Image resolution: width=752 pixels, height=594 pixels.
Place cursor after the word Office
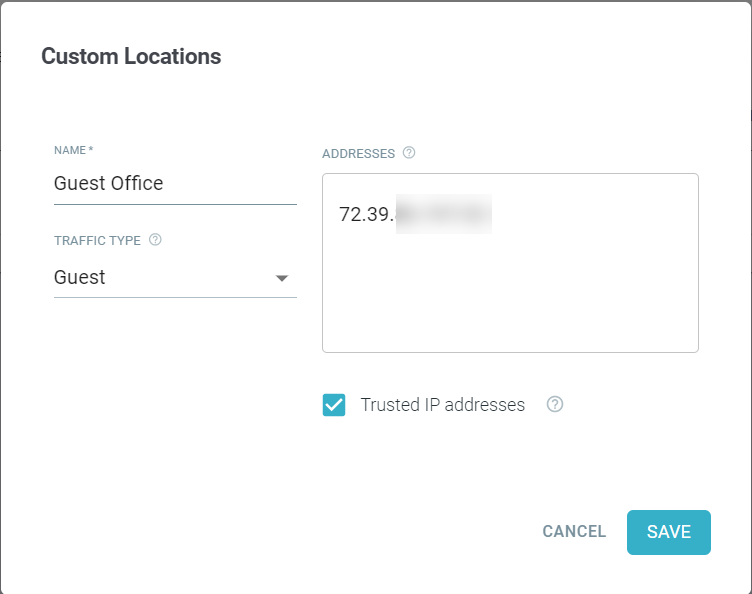pyautogui.click(x=164, y=184)
